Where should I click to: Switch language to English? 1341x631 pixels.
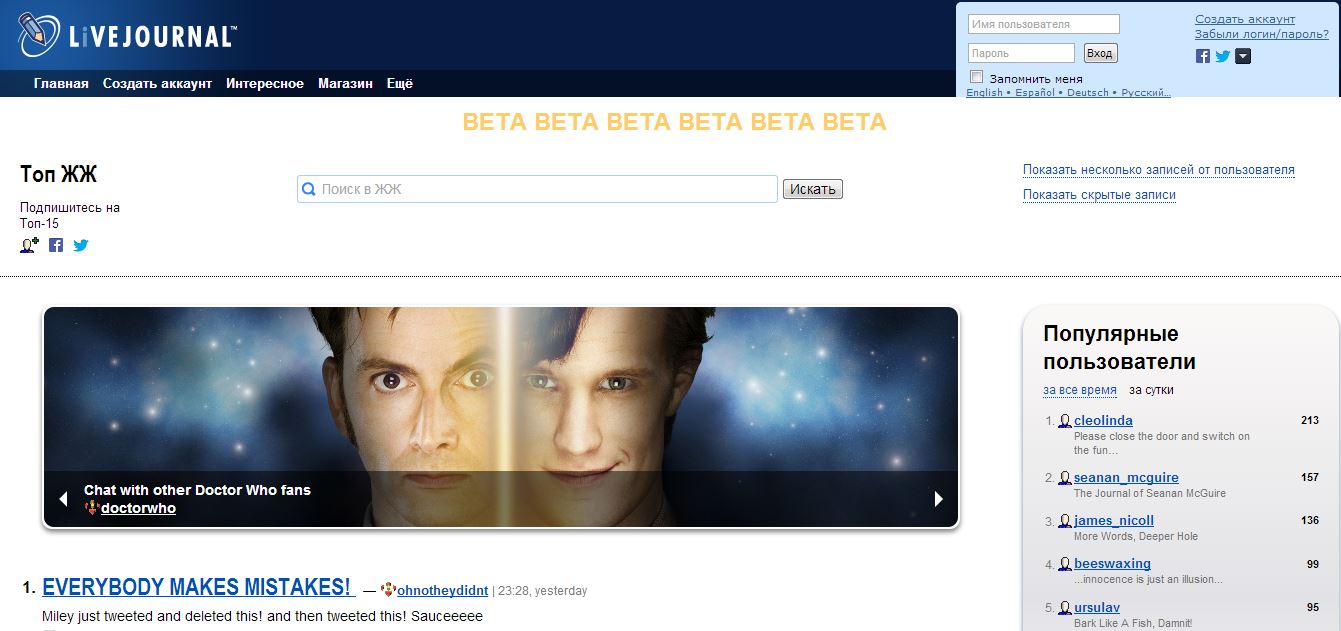coord(984,93)
